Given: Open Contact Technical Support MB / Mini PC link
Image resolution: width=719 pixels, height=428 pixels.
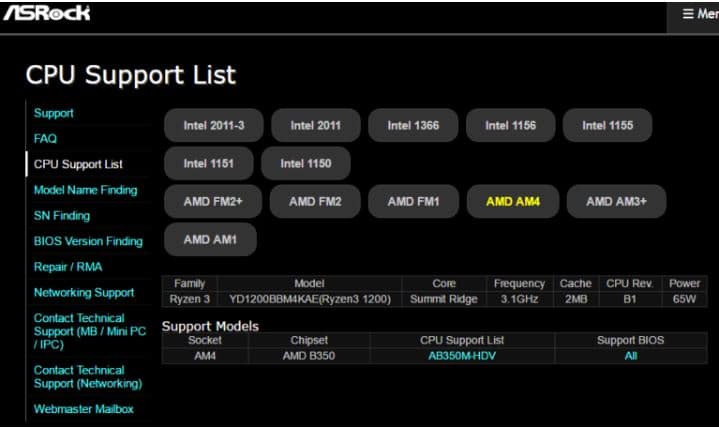Looking at the screenshot, I should click(x=90, y=331).
